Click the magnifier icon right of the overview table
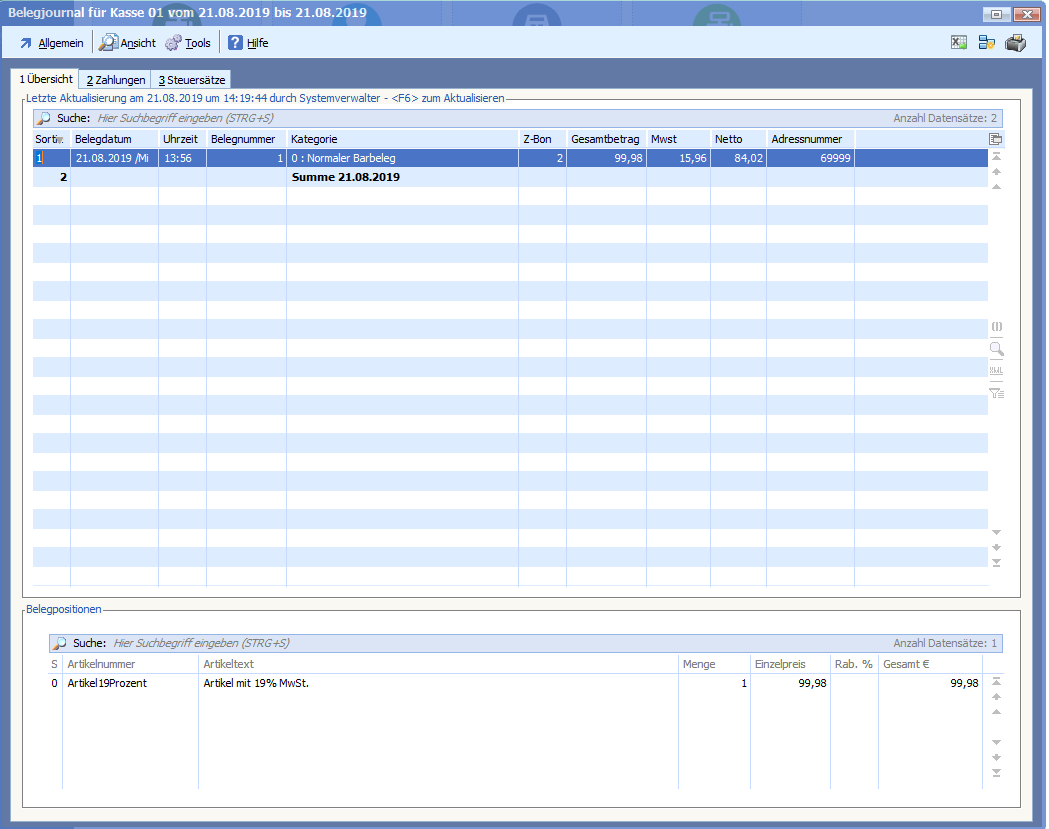 (996, 349)
